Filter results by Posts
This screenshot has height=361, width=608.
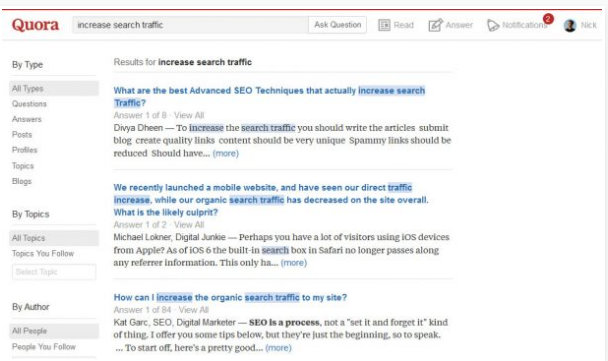(x=22, y=135)
